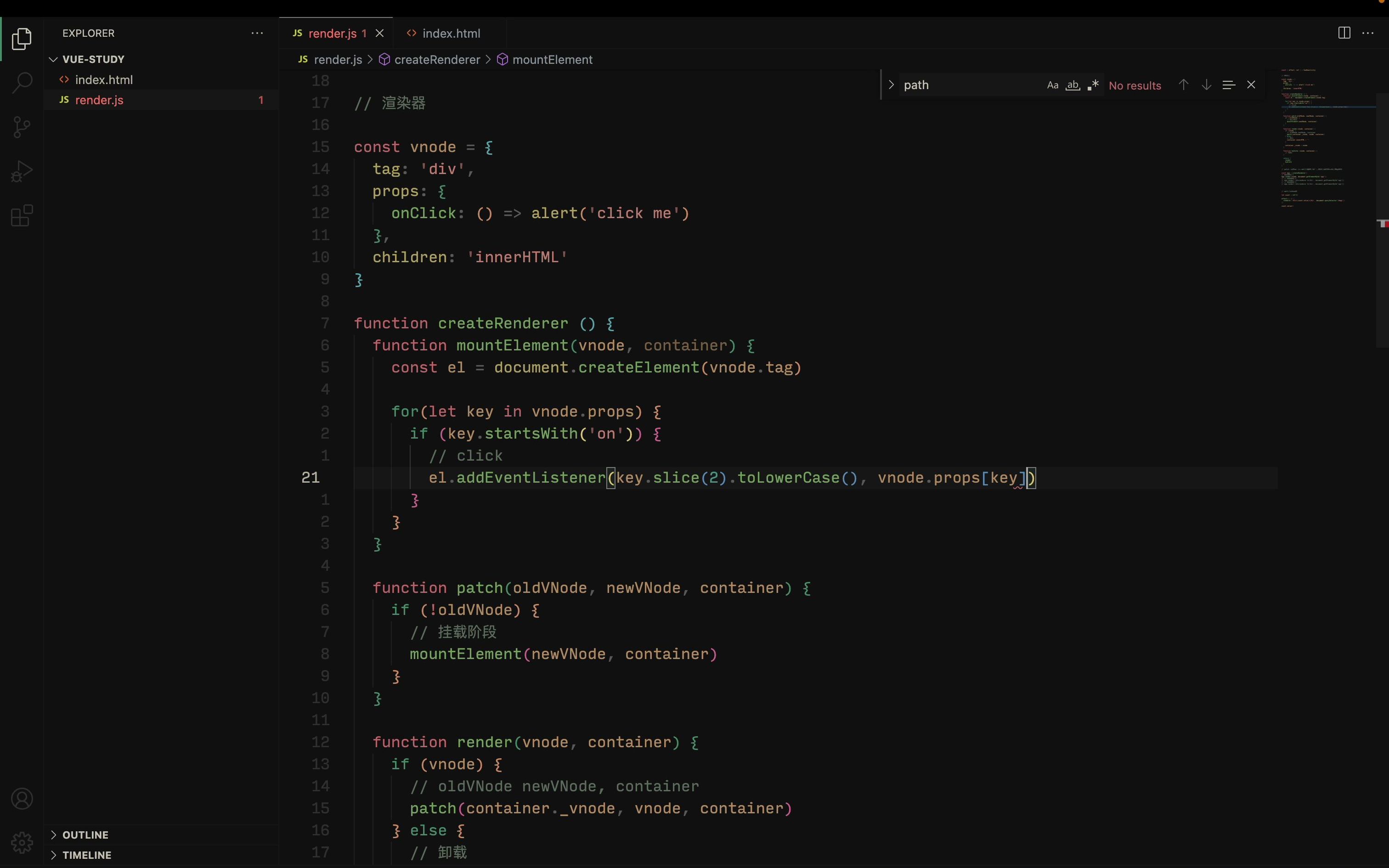Click current line number 21 in gutter

[311, 478]
